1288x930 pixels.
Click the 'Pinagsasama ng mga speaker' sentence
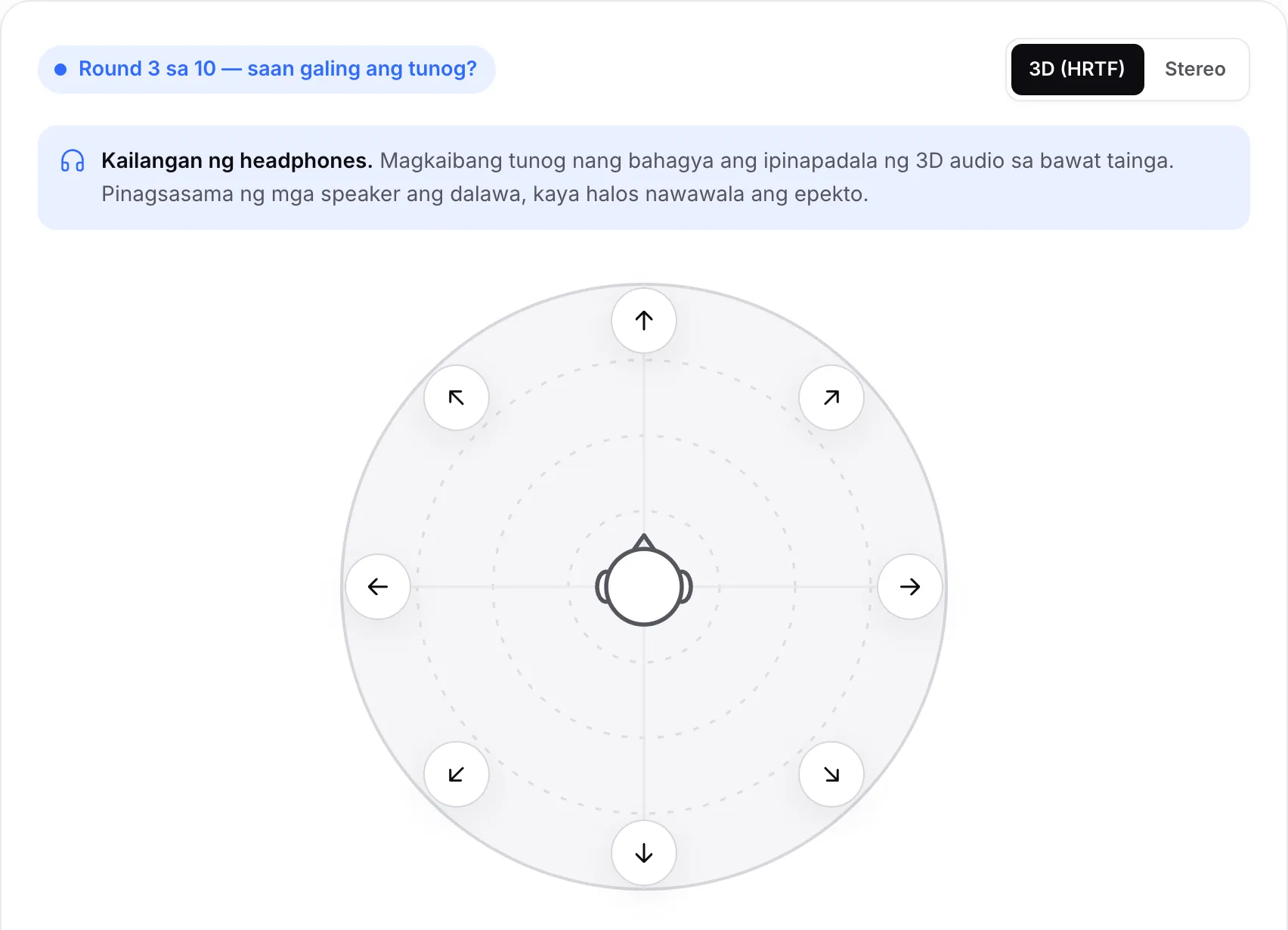485,194
